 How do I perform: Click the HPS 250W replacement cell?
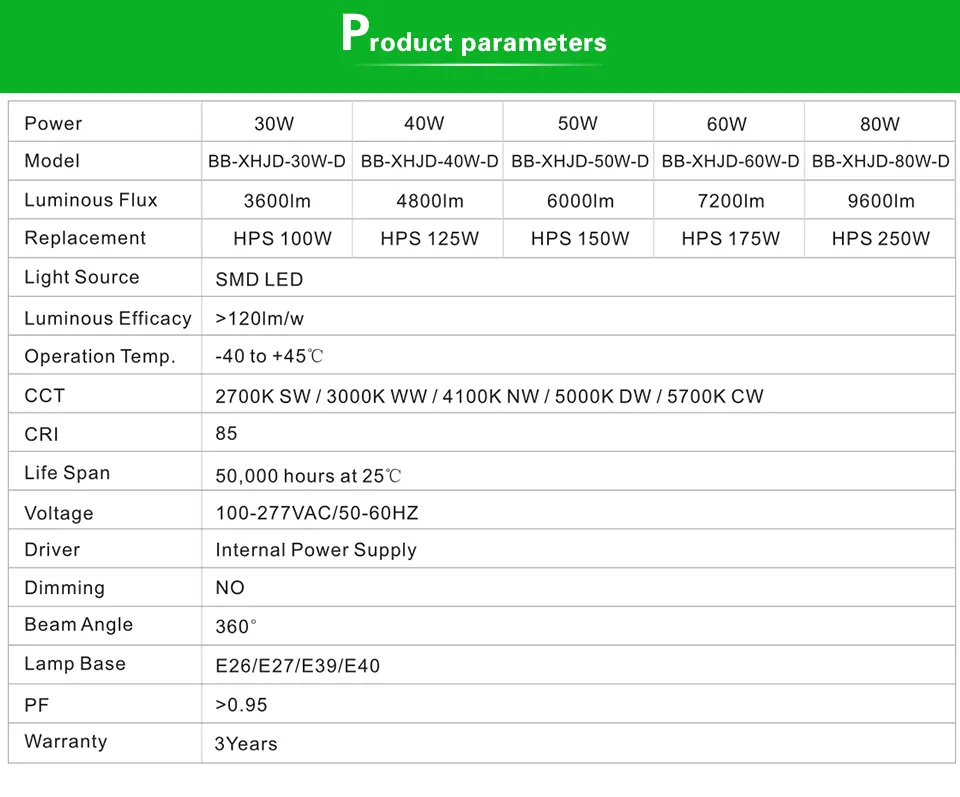point(880,239)
